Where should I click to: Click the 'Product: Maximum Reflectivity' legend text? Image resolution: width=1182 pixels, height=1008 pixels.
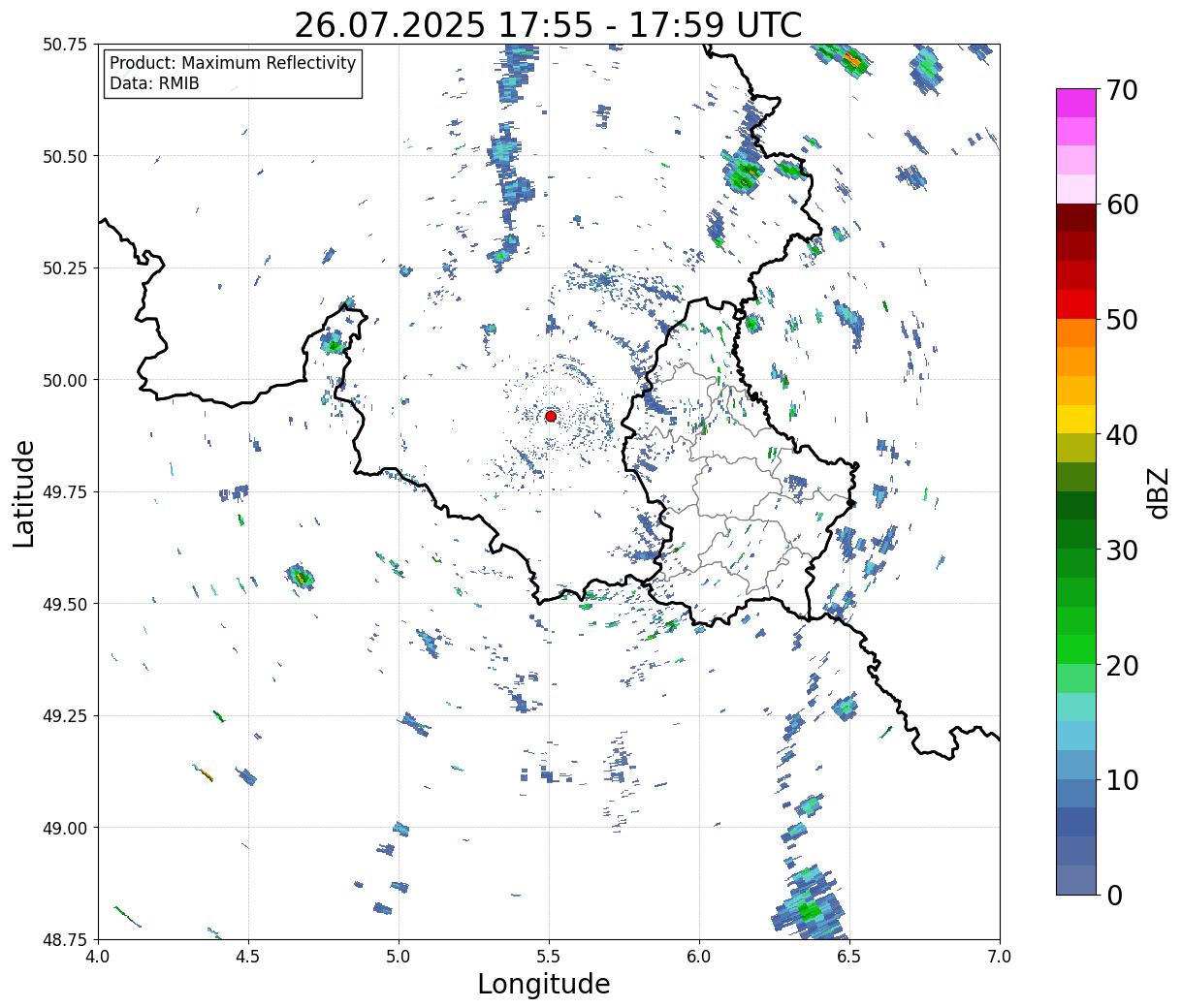(x=233, y=63)
